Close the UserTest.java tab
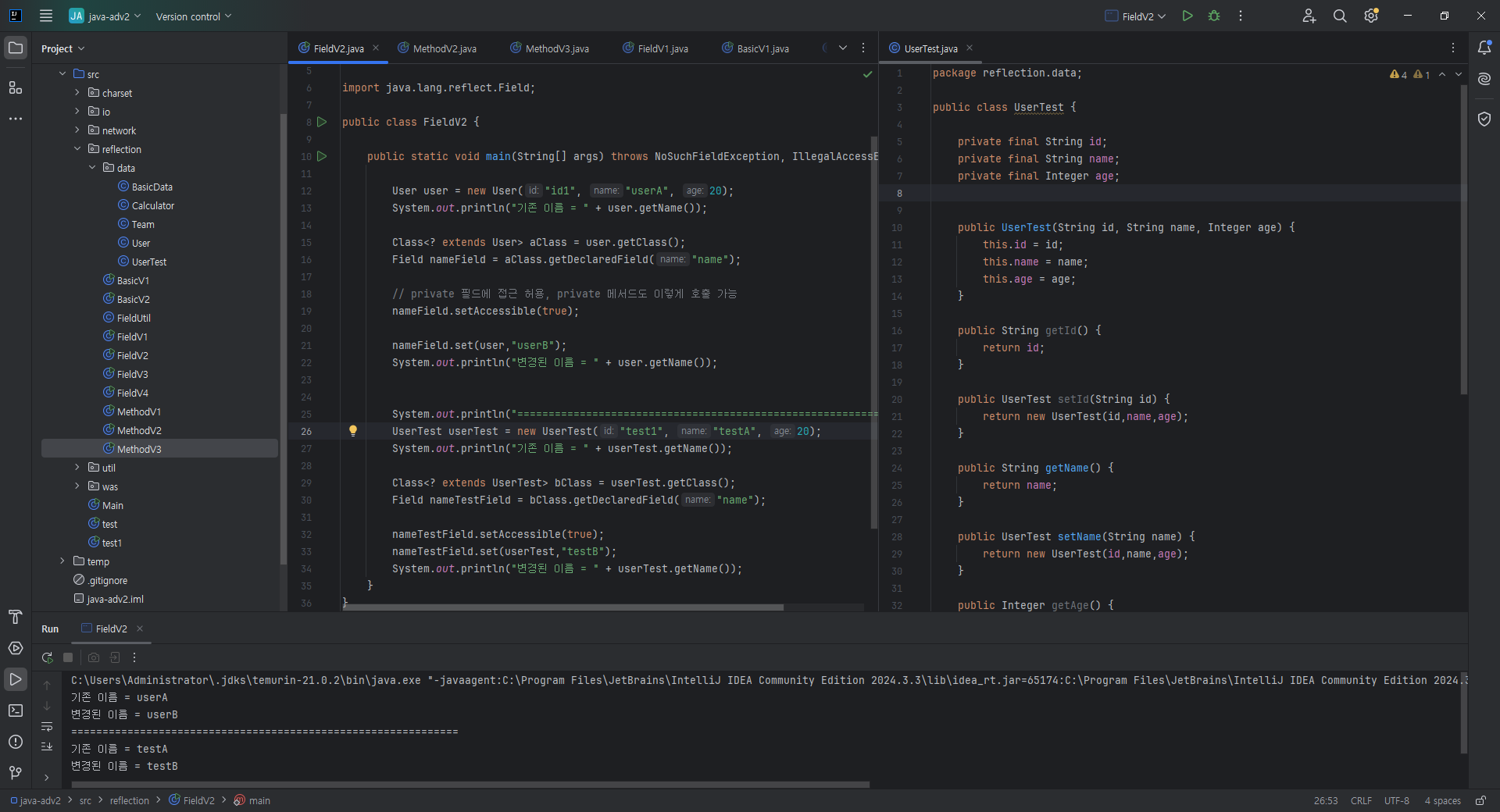The image size is (1500, 812). point(970,48)
